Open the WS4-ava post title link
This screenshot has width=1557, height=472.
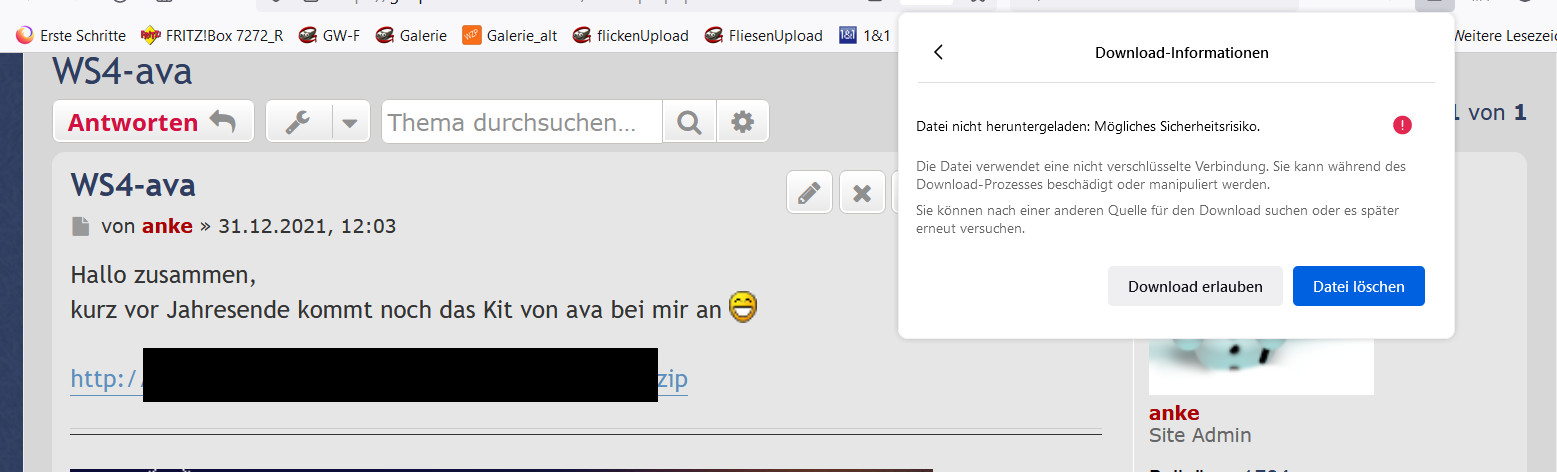click(133, 185)
